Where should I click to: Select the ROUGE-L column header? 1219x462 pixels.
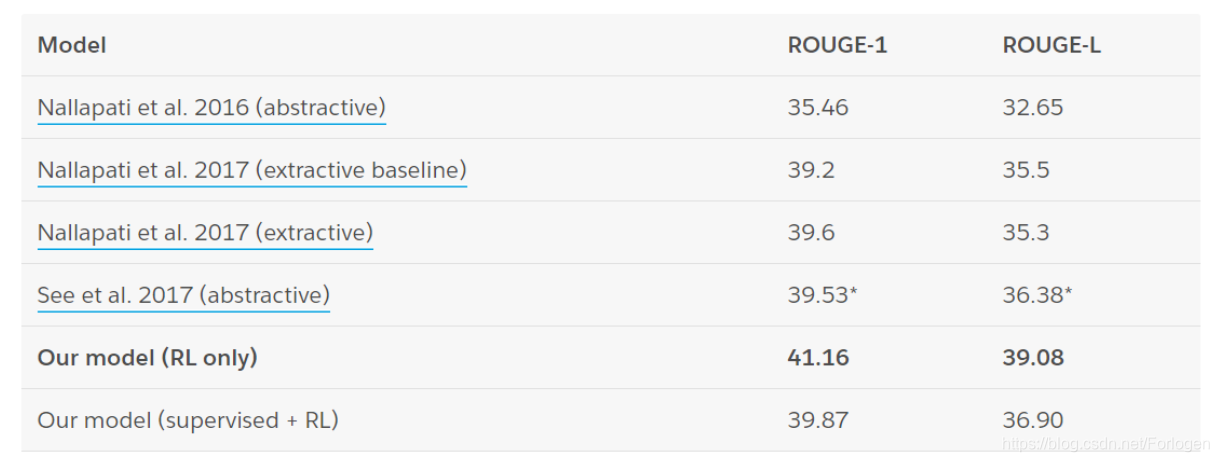click(1052, 45)
